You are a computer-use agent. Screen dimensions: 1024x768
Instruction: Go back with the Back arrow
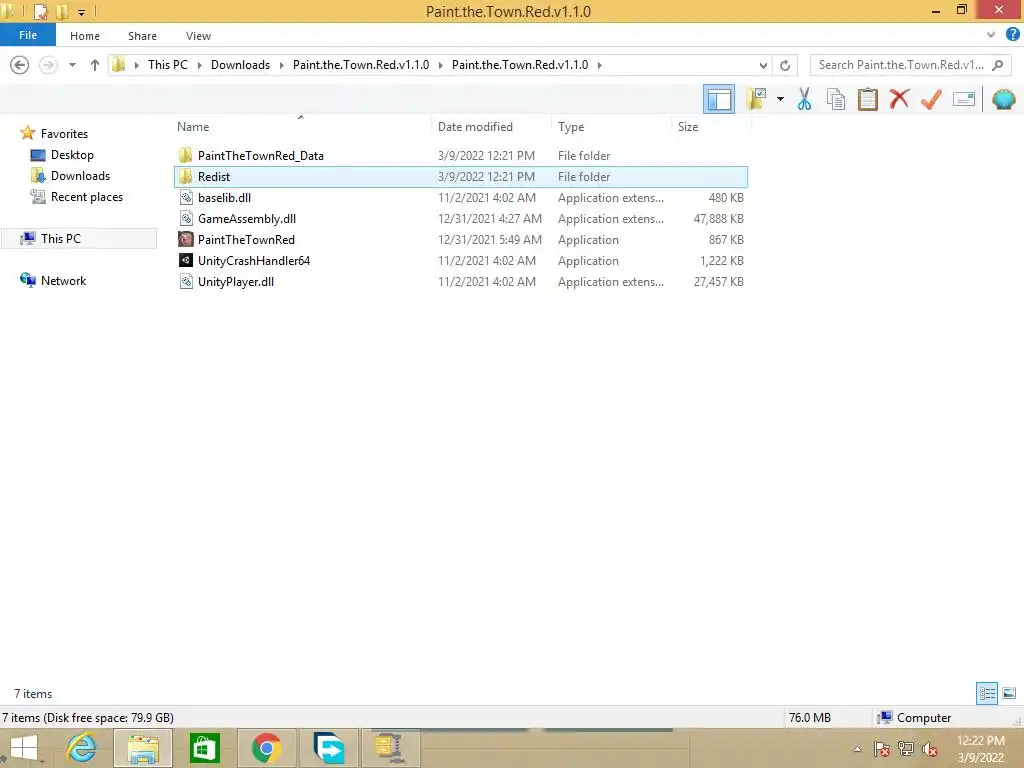pyautogui.click(x=20, y=65)
